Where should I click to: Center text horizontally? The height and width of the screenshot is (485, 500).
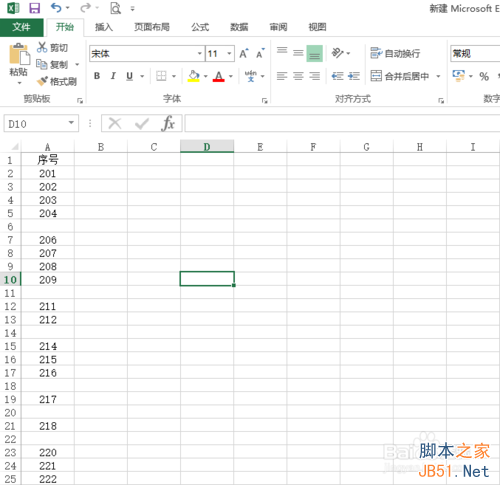coord(298,76)
